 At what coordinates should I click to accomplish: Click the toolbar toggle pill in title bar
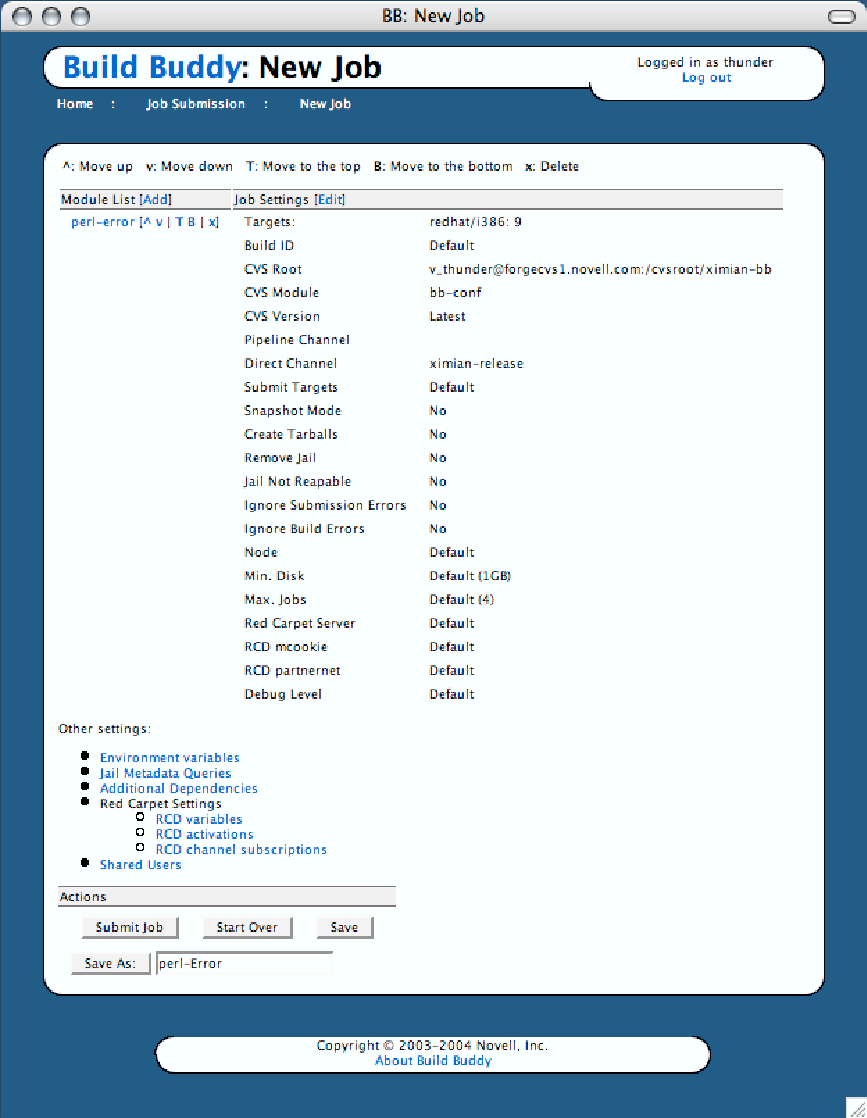point(841,16)
